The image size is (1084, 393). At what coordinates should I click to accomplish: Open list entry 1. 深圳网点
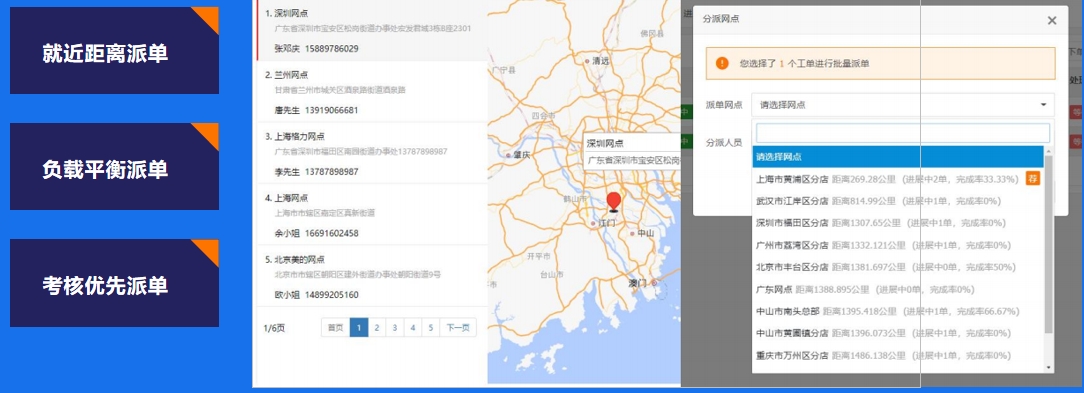371,30
